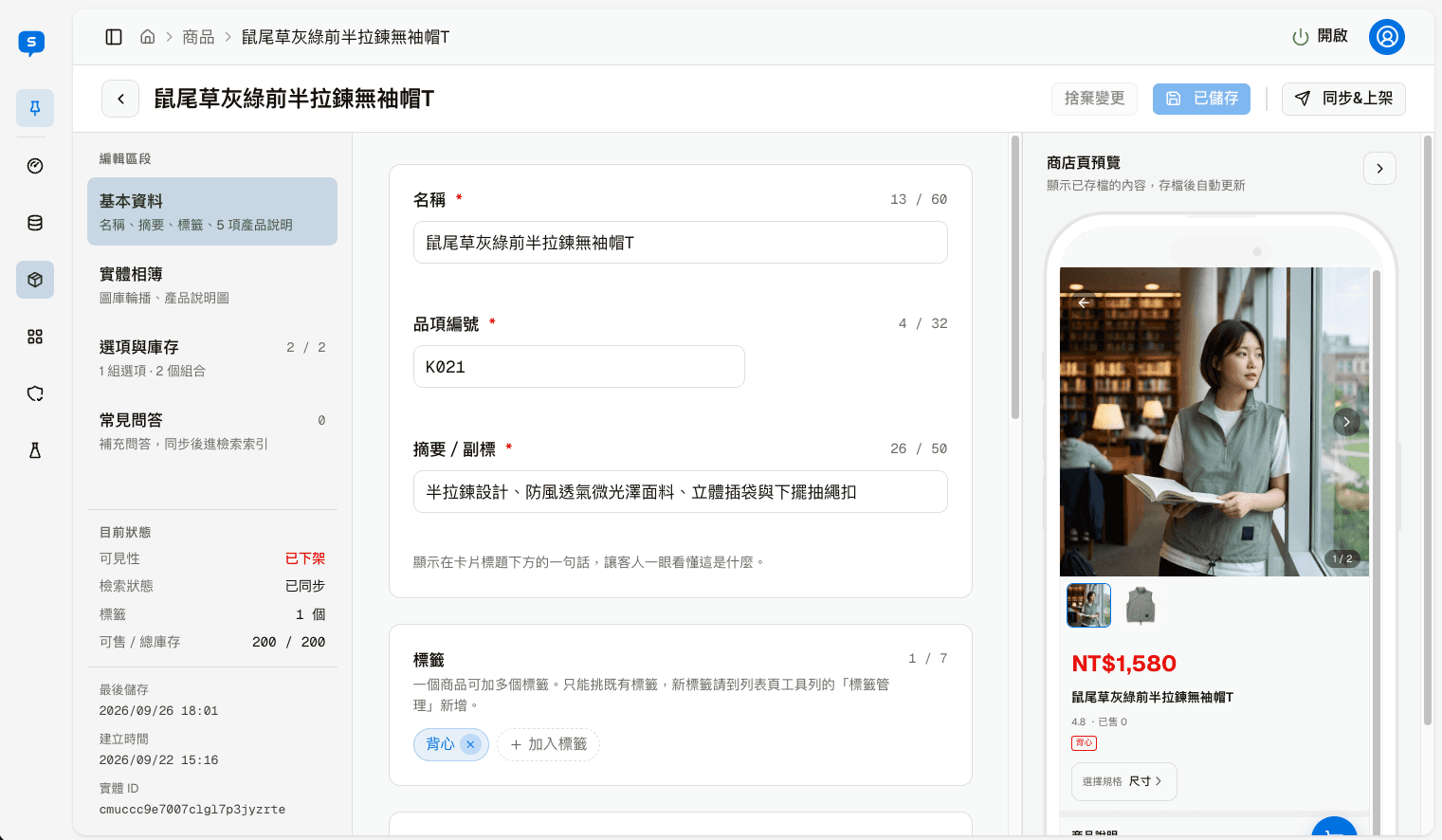This screenshot has height=840, width=1442.
Task: Open the products box icon in the rail
Action: tap(35, 280)
